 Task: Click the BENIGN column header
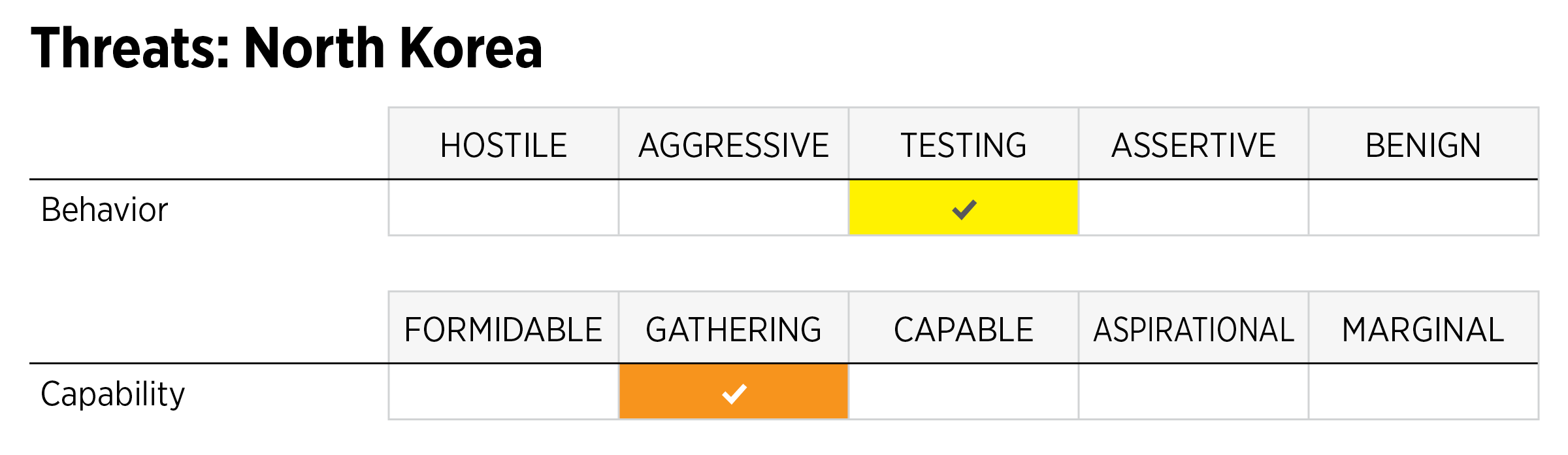click(x=1423, y=145)
